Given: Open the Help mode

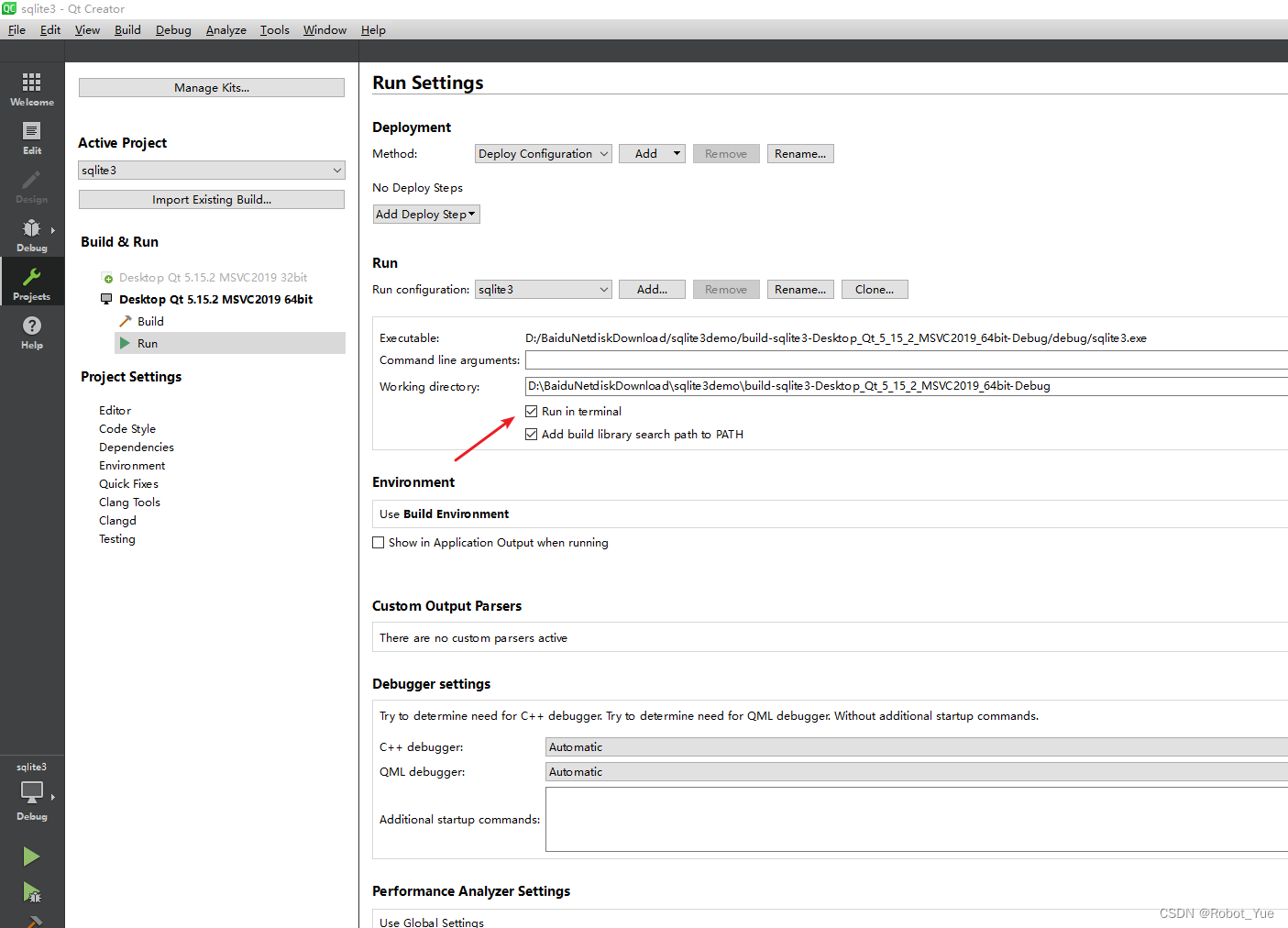Looking at the screenshot, I should pos(32,332).
